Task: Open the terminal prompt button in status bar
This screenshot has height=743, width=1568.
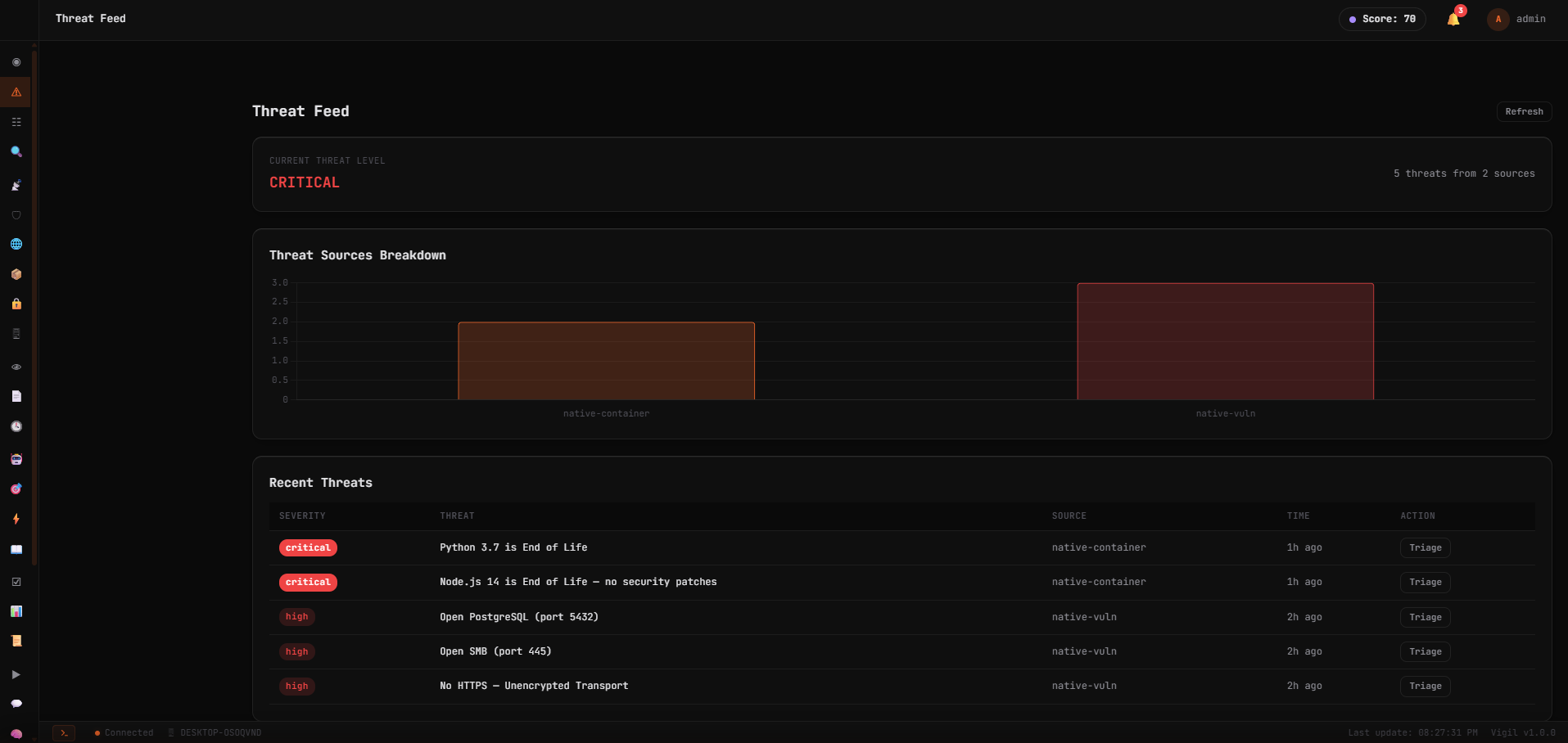Action: [64, 733]
